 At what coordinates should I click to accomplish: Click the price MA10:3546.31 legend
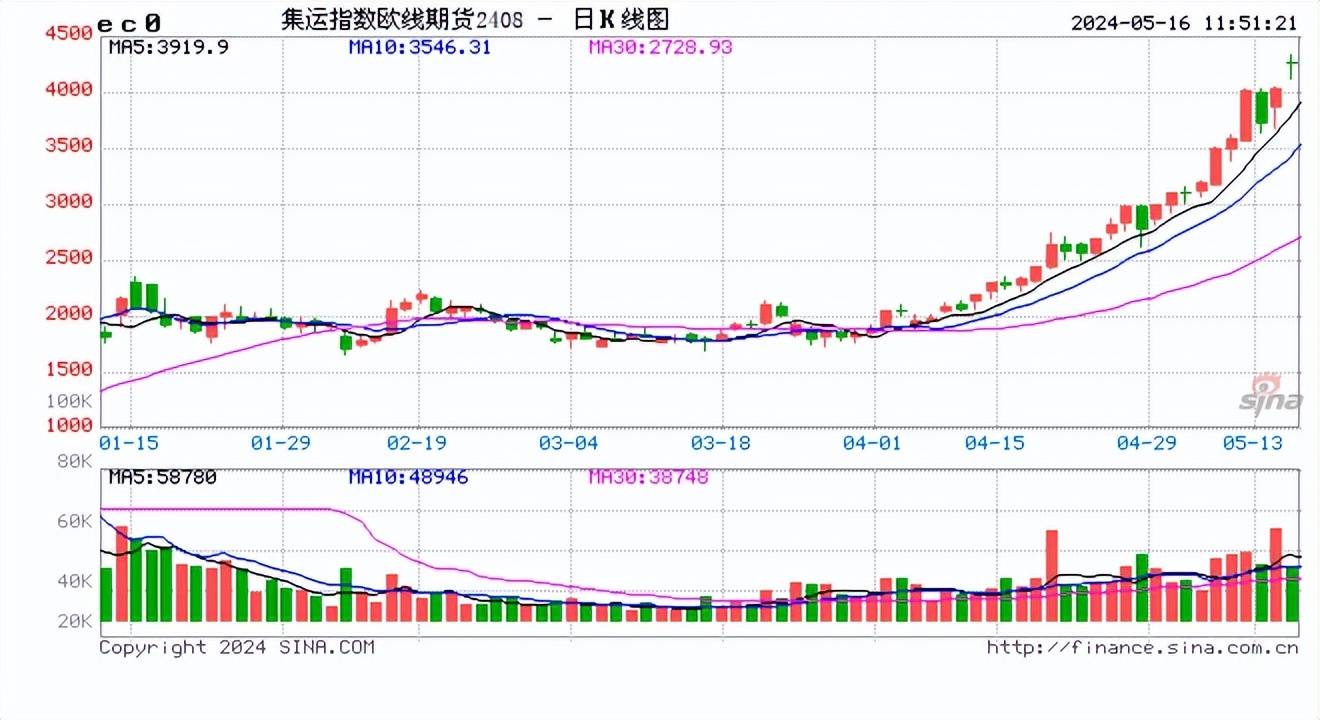(x=419, y=46)
